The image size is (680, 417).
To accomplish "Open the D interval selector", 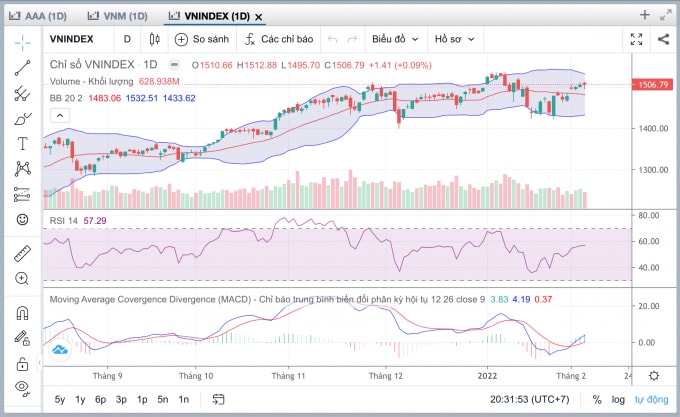I will click(127, 39).
